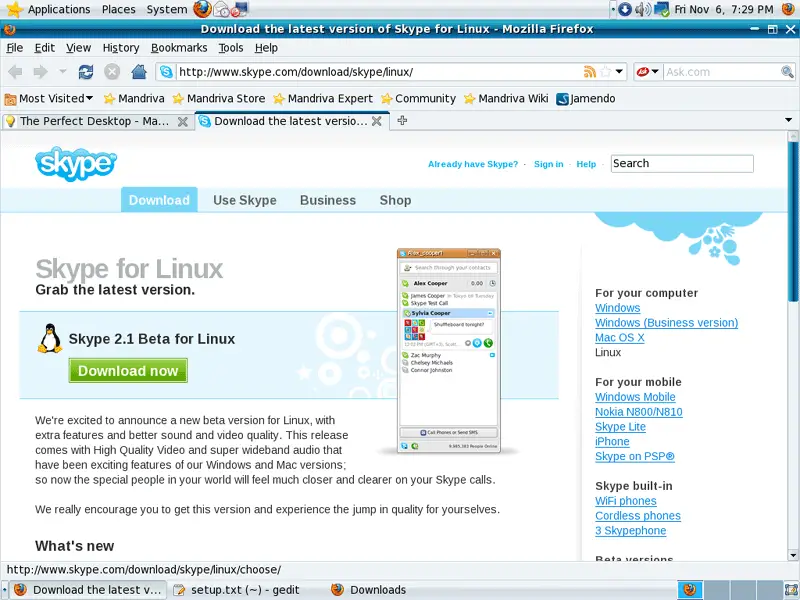Open the Mandriva Expert bookmark
Screen dimensions: 800x600
click(x=323, y=98)
